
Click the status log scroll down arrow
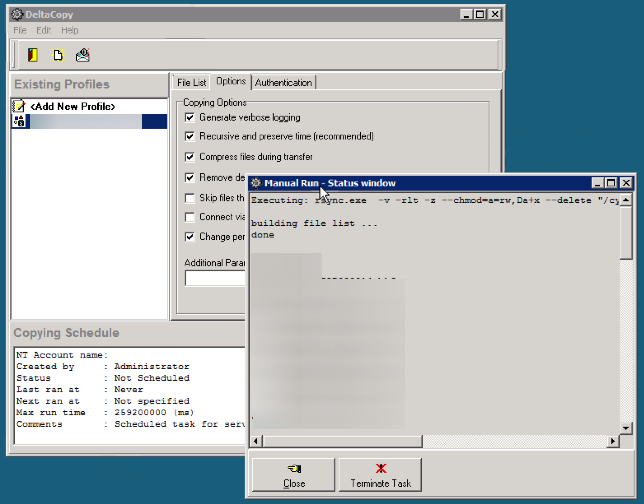pos(626,428)
